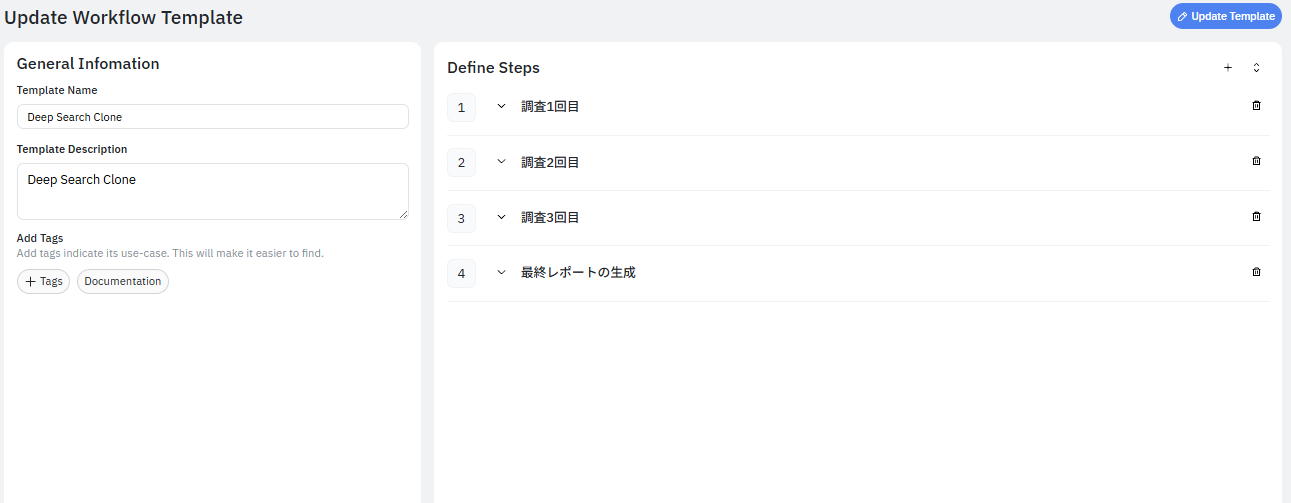Select step number 2 badge
The width and height of the screenshot is (1291, 503).
point(461,162)
